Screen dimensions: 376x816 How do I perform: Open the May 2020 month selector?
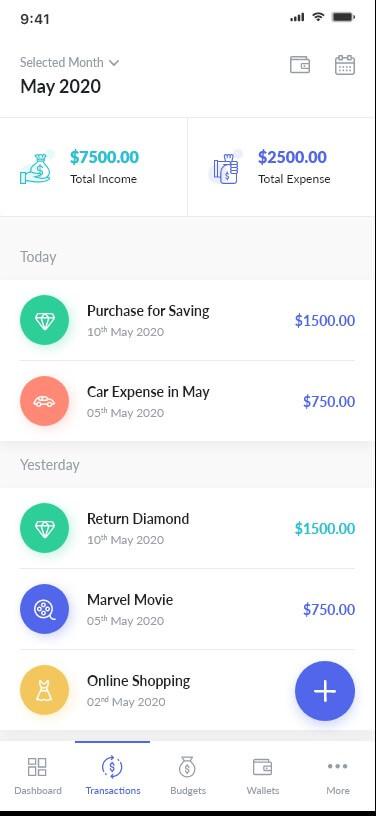click(x=60, y=86)
